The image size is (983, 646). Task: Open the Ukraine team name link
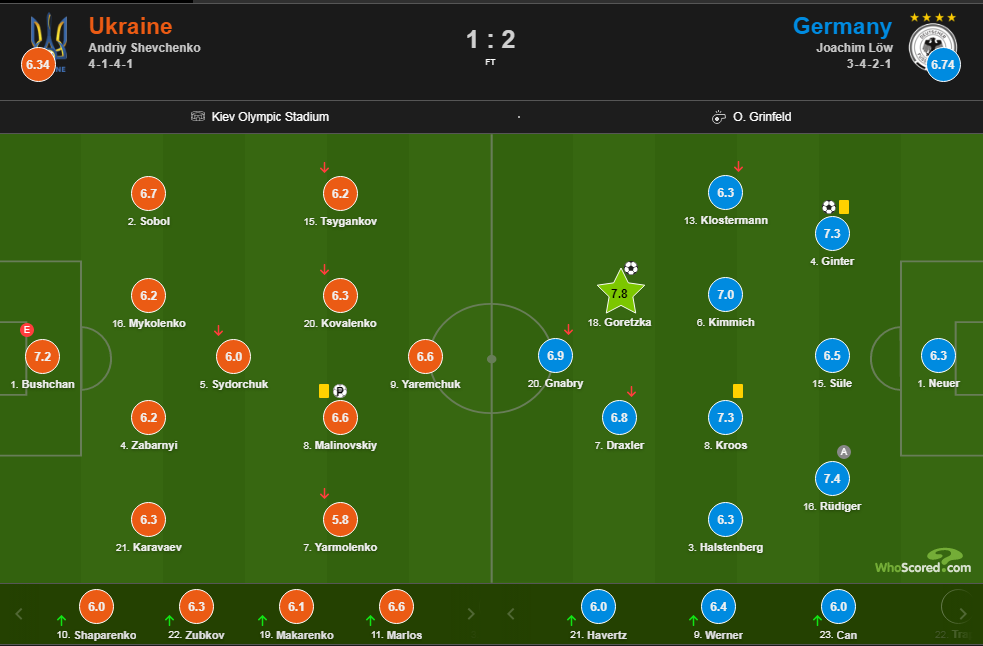130,26
